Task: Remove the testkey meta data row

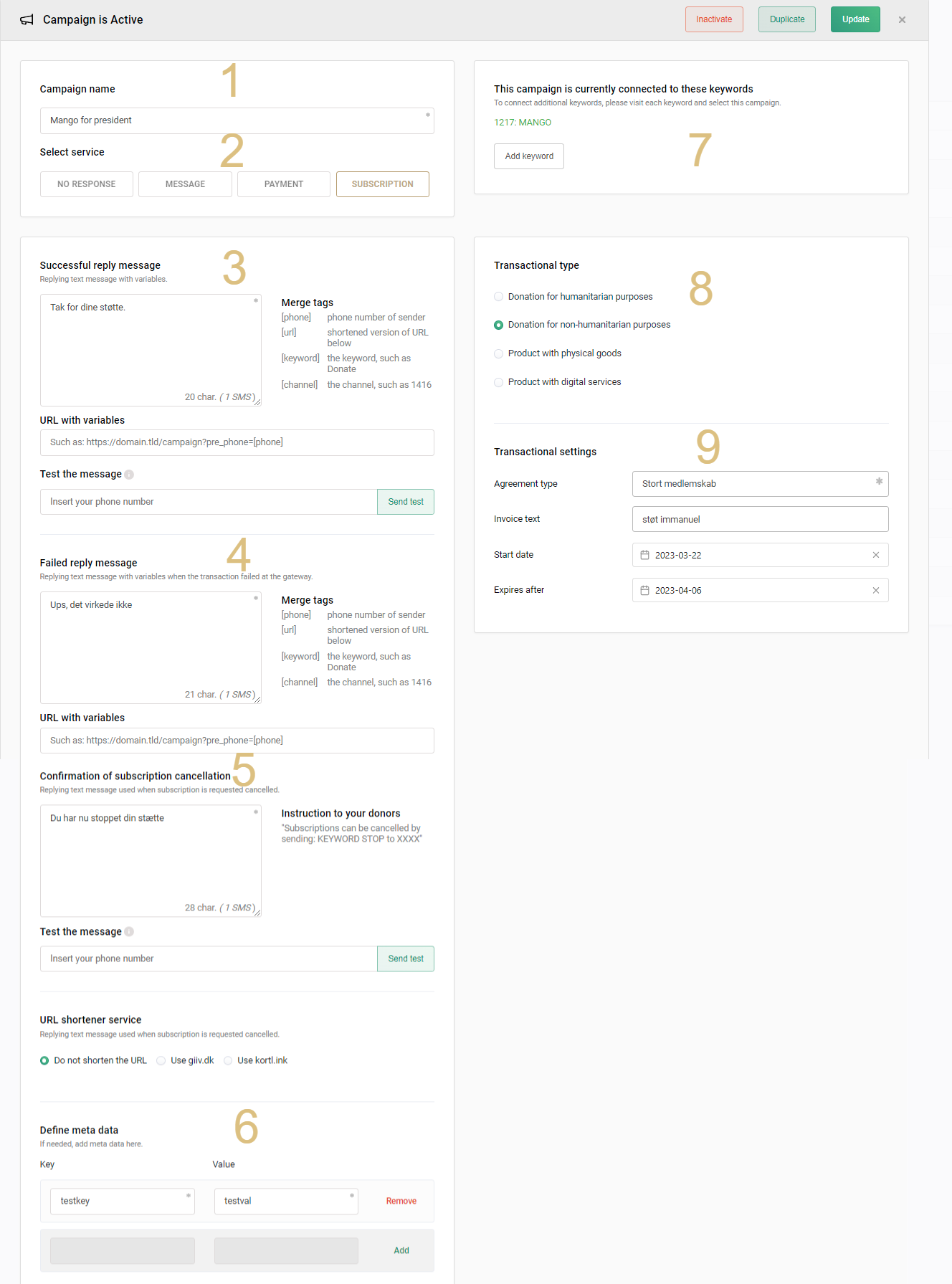Action: [401, 1202]
